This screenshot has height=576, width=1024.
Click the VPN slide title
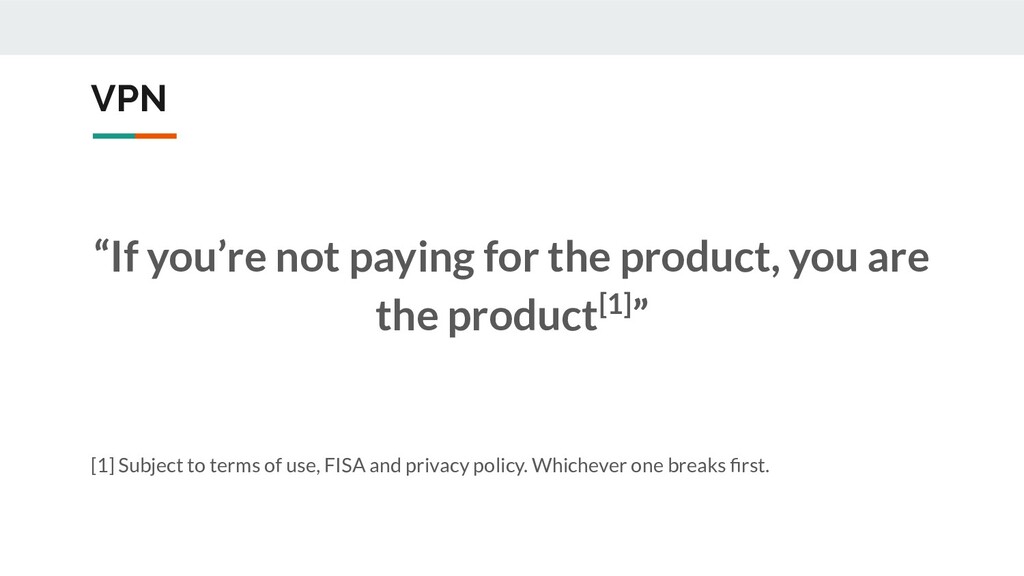click(129, 99)
